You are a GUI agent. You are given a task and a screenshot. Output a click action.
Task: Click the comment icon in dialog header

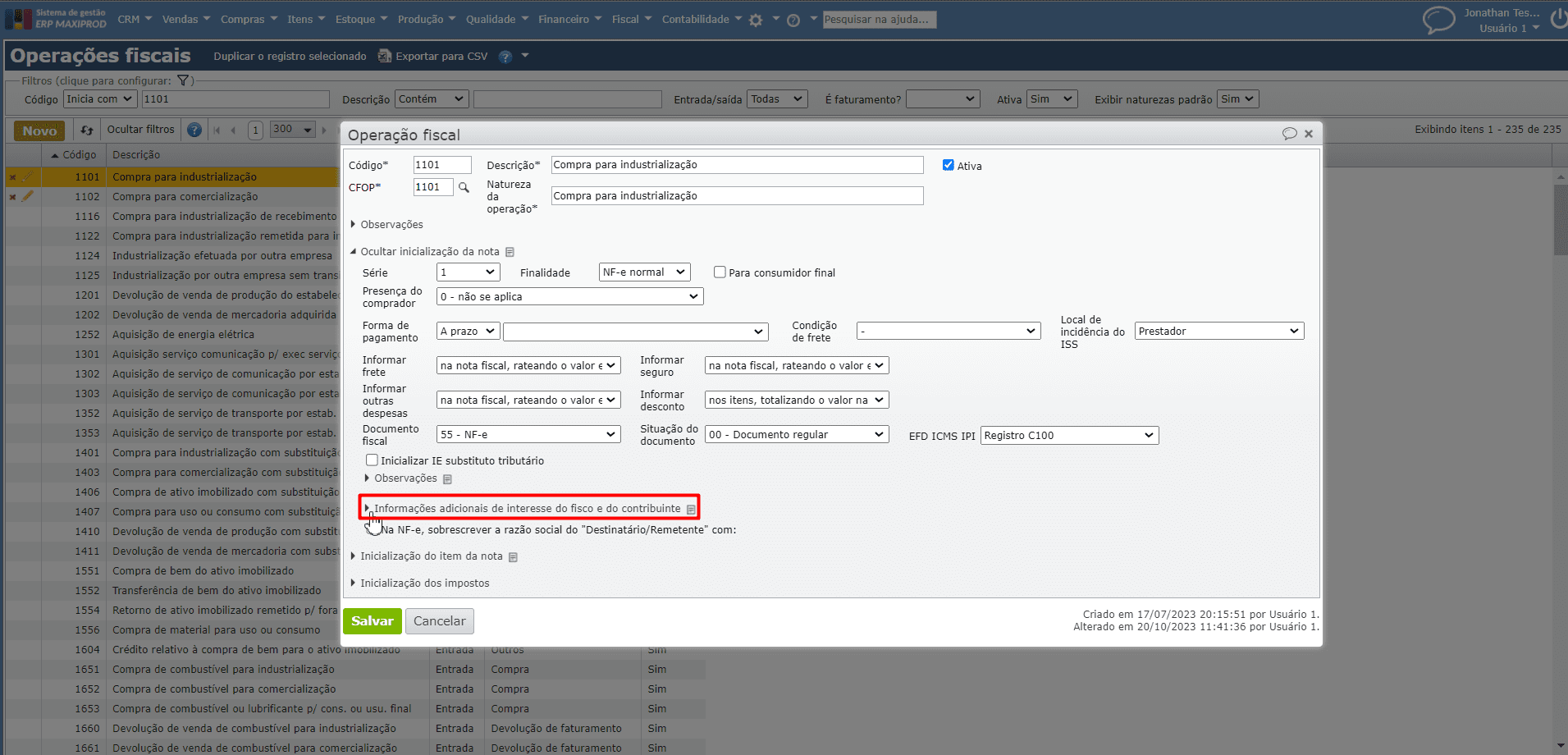click(x=1289, y=134)
